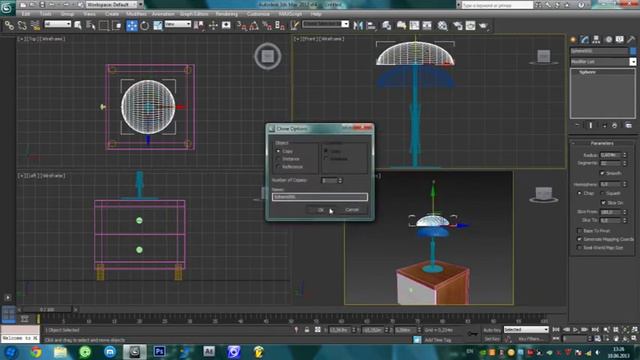Image resolution: width=640 pixels, height=360 pixels.
Task: Click the Bind to Space Warp tool
Action: click(36, 26)
